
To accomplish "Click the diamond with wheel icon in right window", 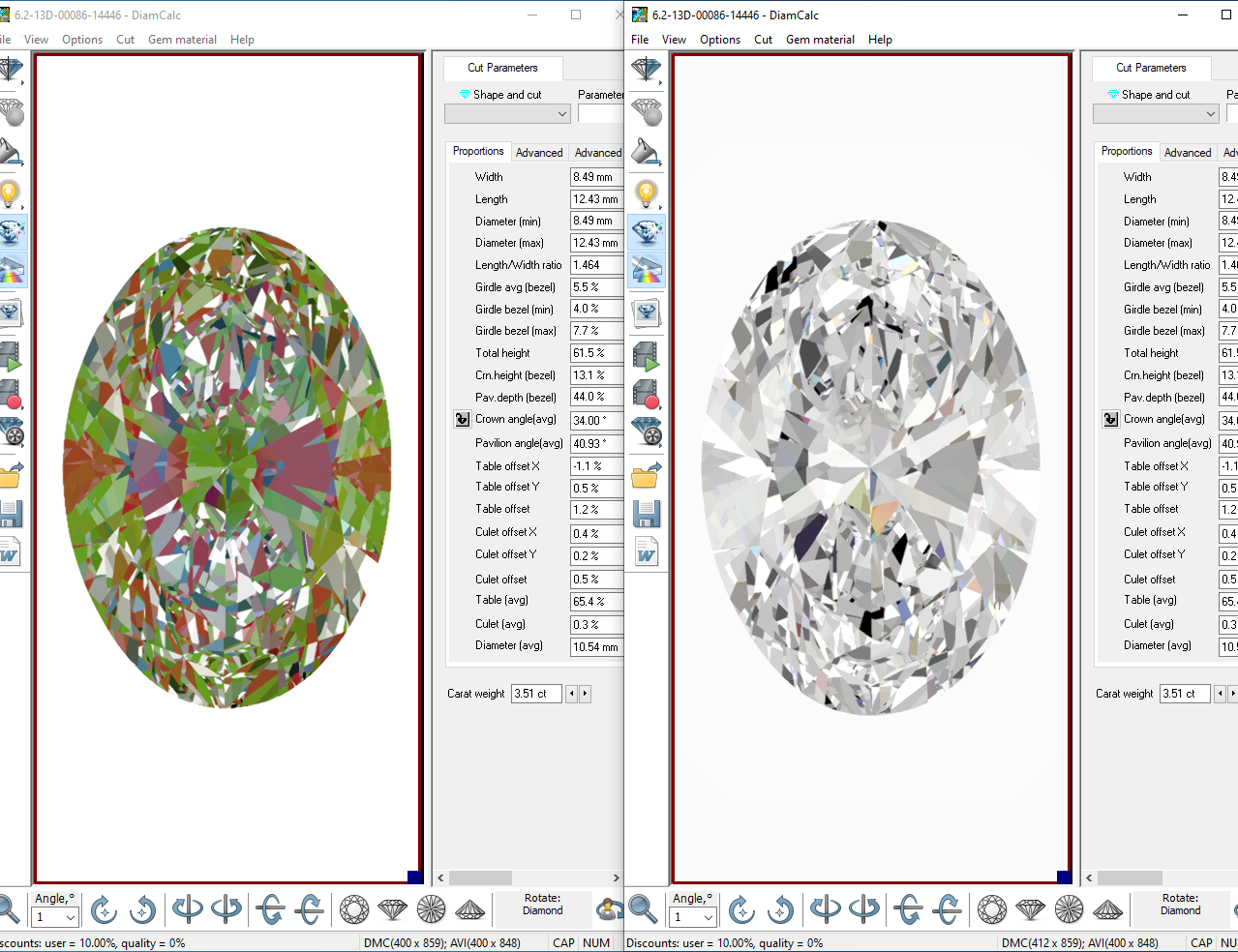I will (647, 431).
